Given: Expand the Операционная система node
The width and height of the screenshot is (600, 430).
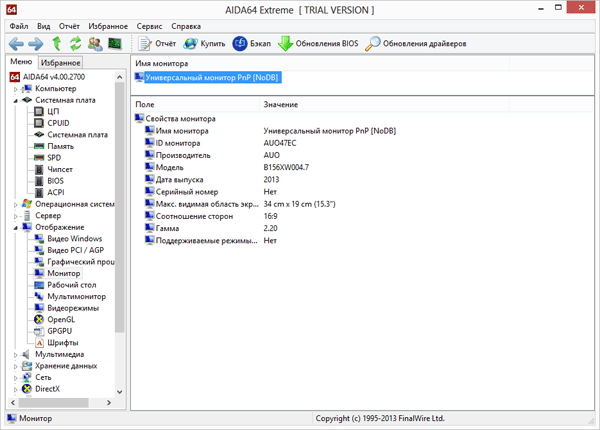Looking at the screenshot, I should 16,205.
